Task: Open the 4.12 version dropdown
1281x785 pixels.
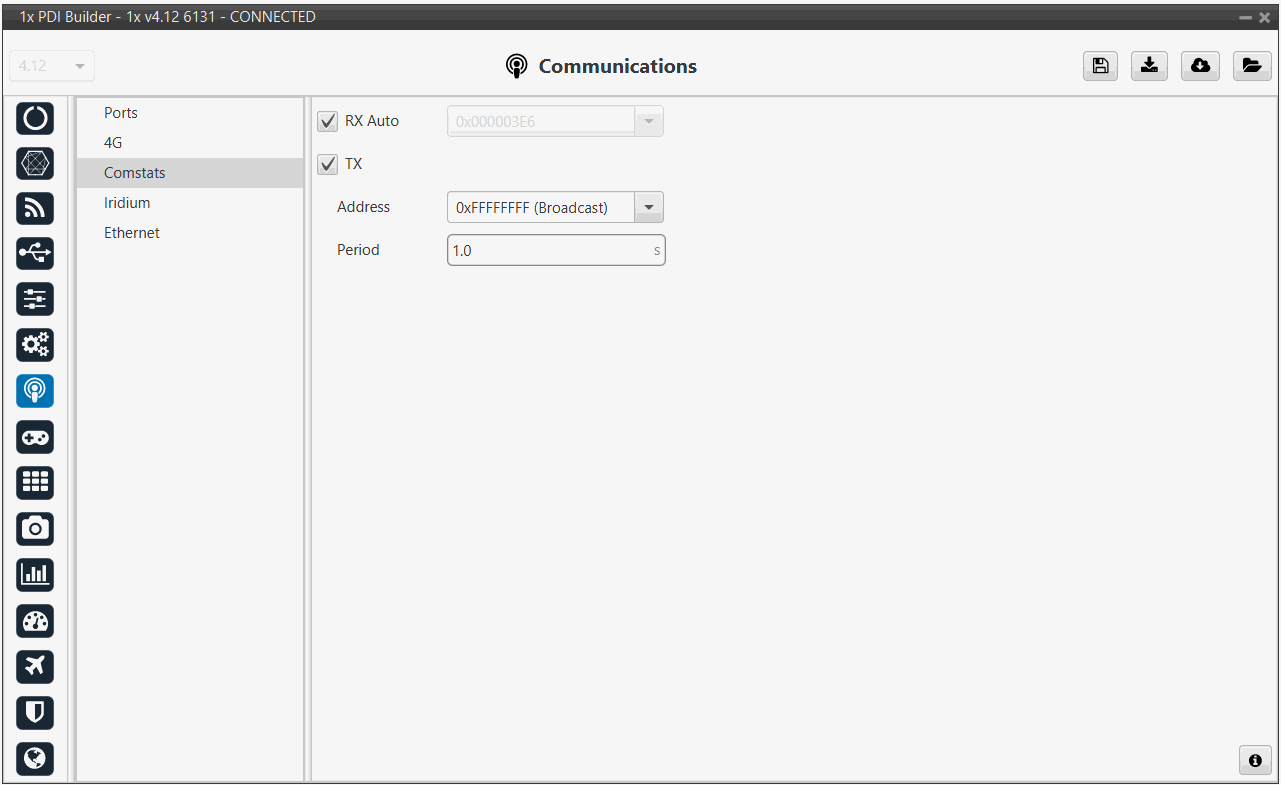Action: click(x=52, y=66)
